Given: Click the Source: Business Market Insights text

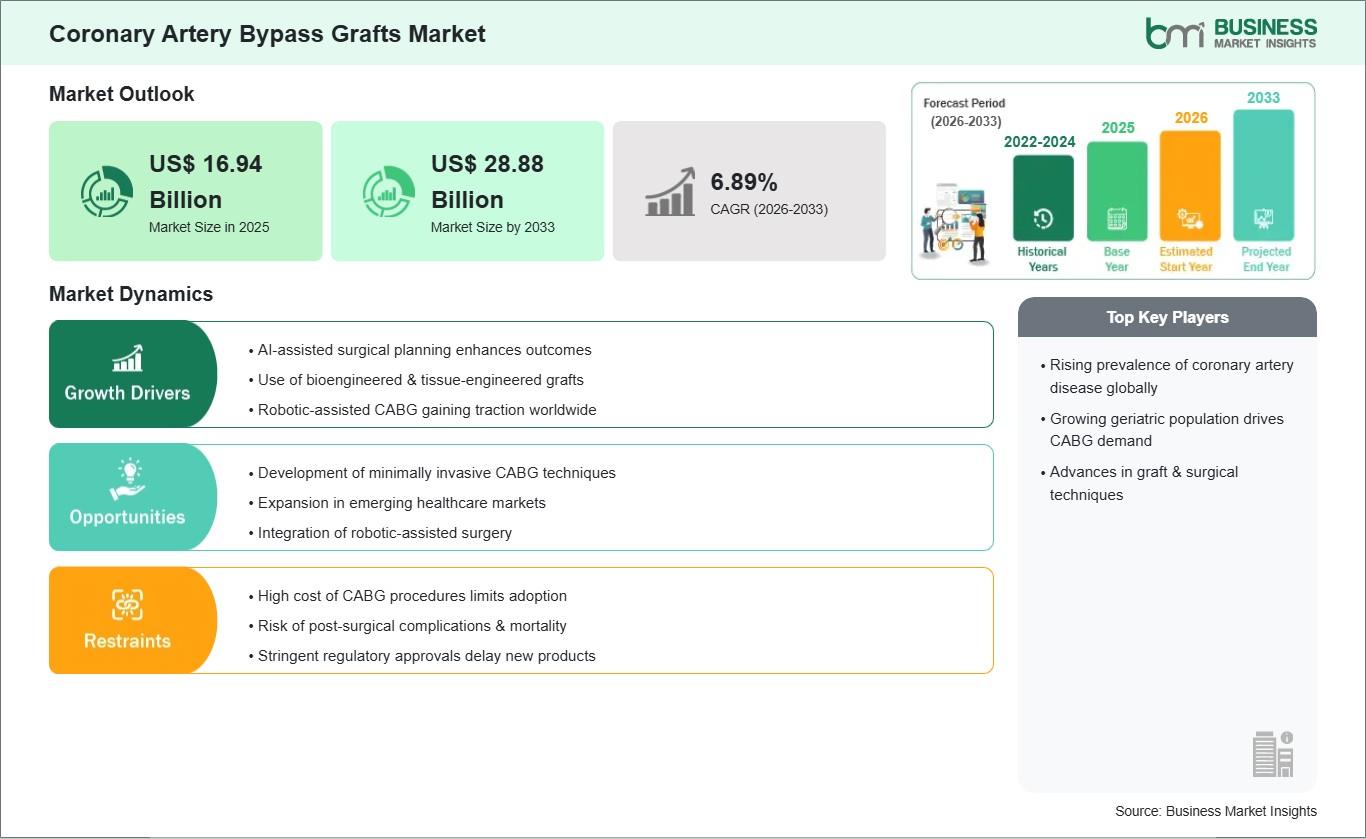Looking at the screenshot, I should click(1215, 811).
